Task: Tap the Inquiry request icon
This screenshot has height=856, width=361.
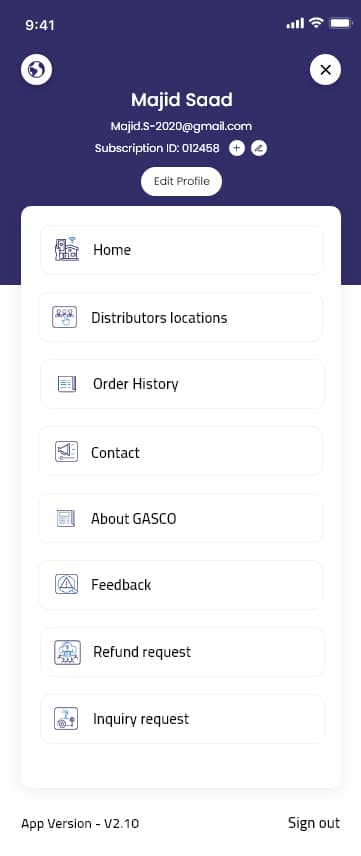Action: (66, 718)
